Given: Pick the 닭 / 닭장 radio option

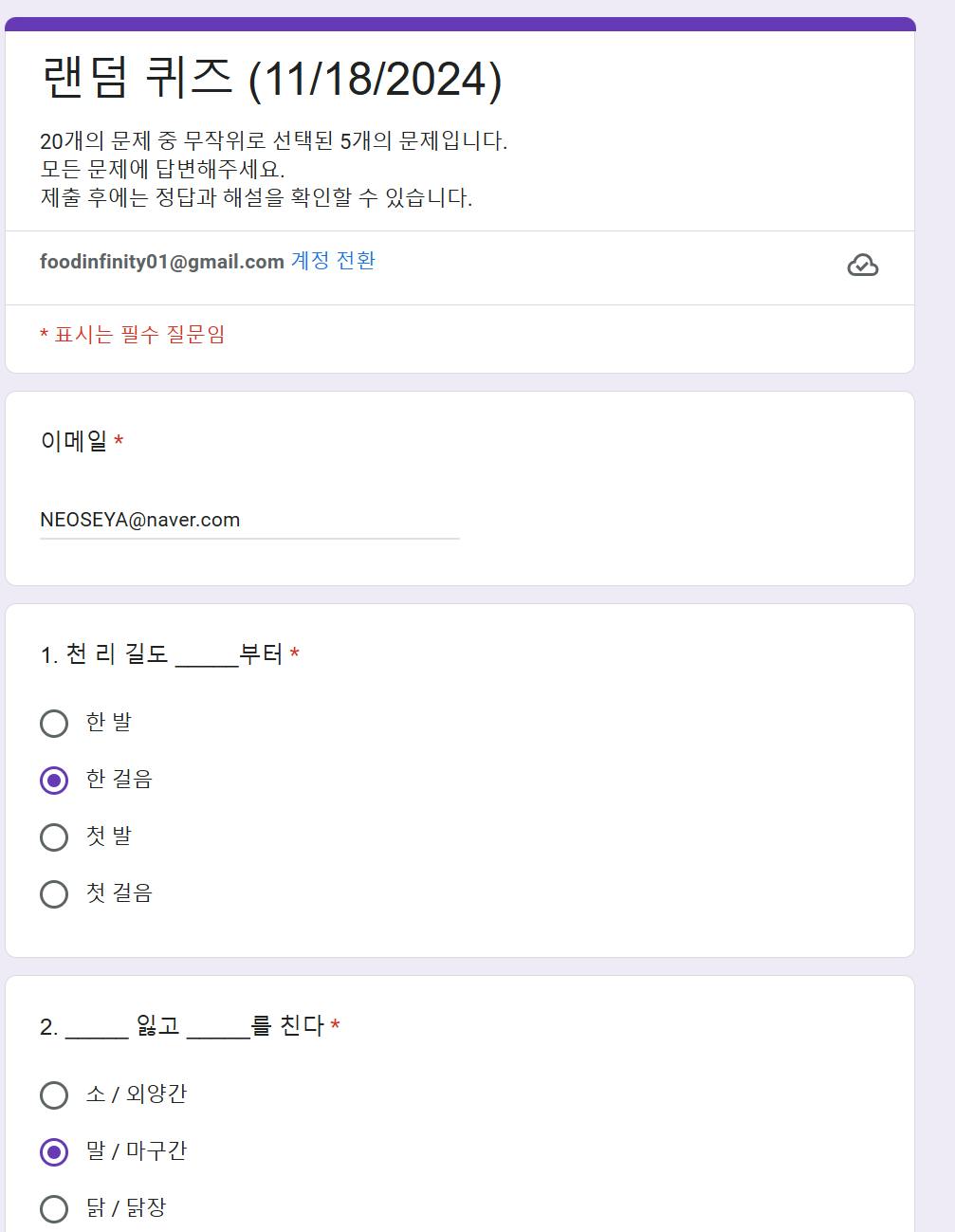Looking at the screenshot, I should [54, 1209].
